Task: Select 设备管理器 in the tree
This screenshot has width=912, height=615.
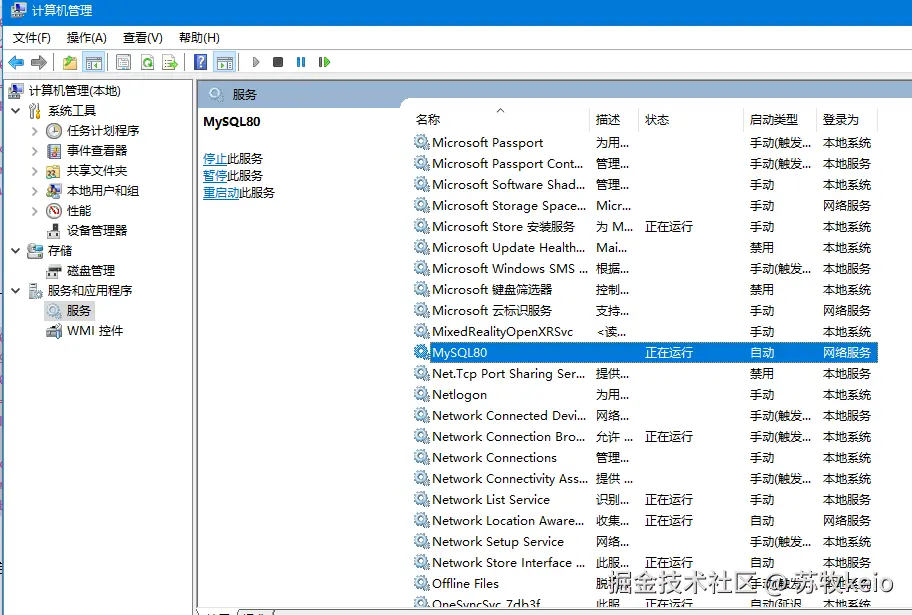Action: pyautogui.click(x=97, y=230)
